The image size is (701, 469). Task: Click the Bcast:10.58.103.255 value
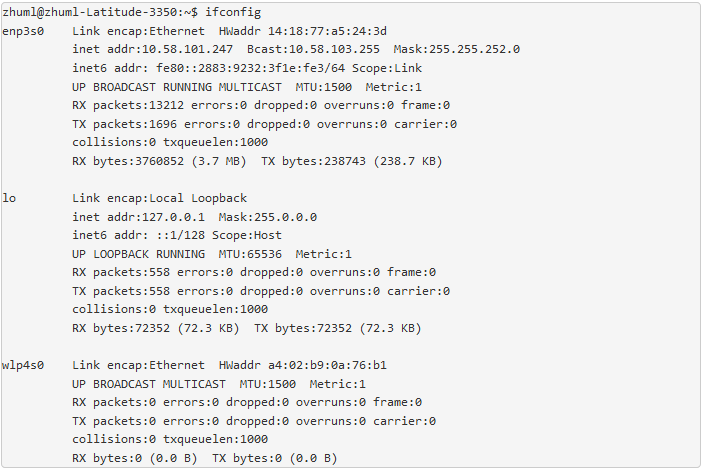[313, 49]
